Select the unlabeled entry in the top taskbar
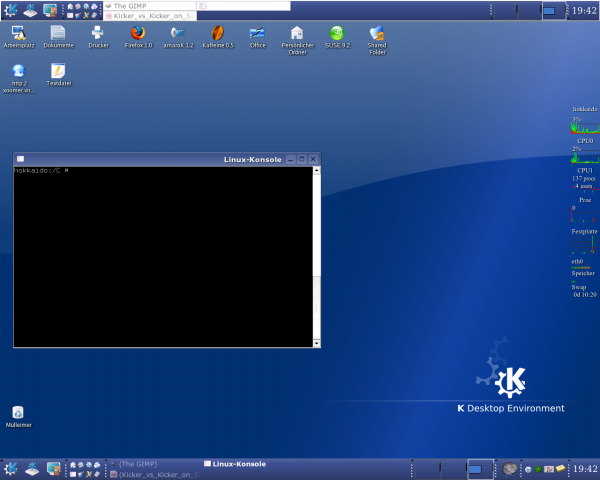600x480 pixels. pyautogui.click(x=244, y=6)
